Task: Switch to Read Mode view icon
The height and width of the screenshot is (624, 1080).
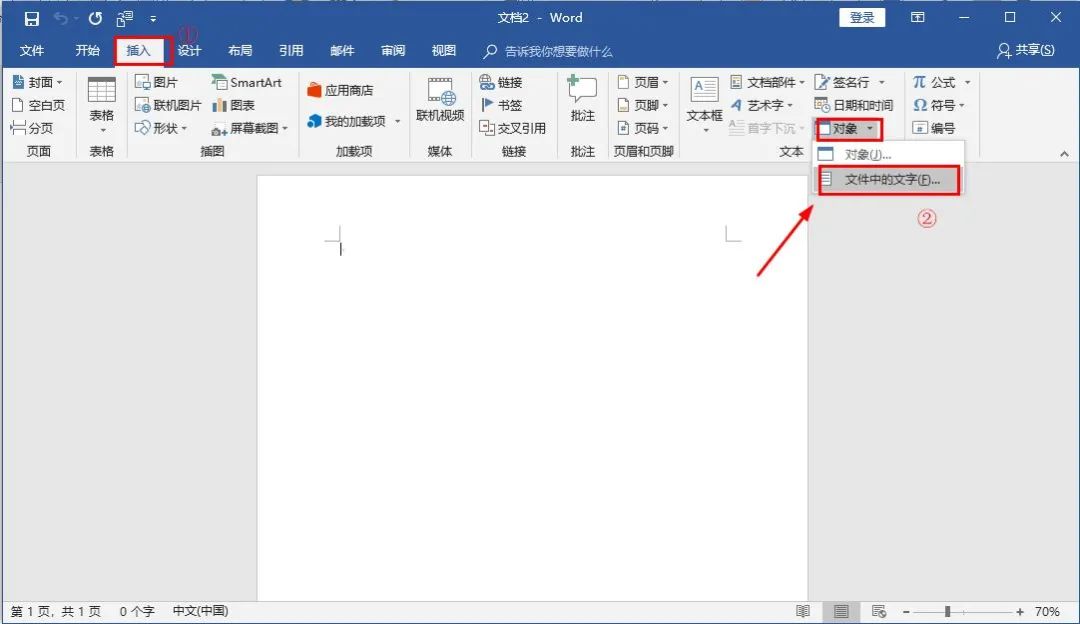Action: (803, 611)
